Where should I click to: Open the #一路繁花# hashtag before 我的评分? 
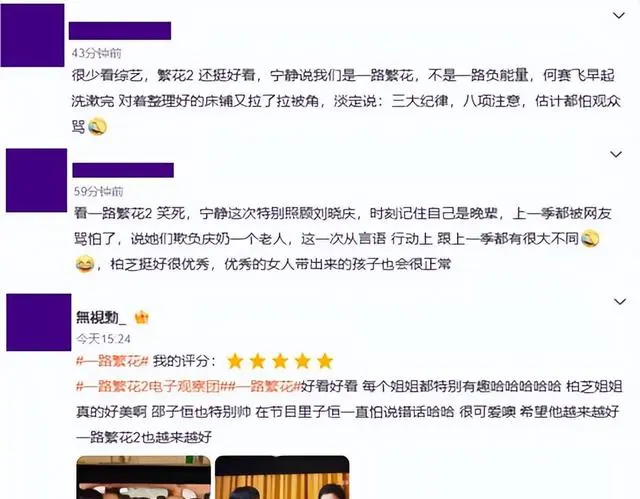coord(112,361)
